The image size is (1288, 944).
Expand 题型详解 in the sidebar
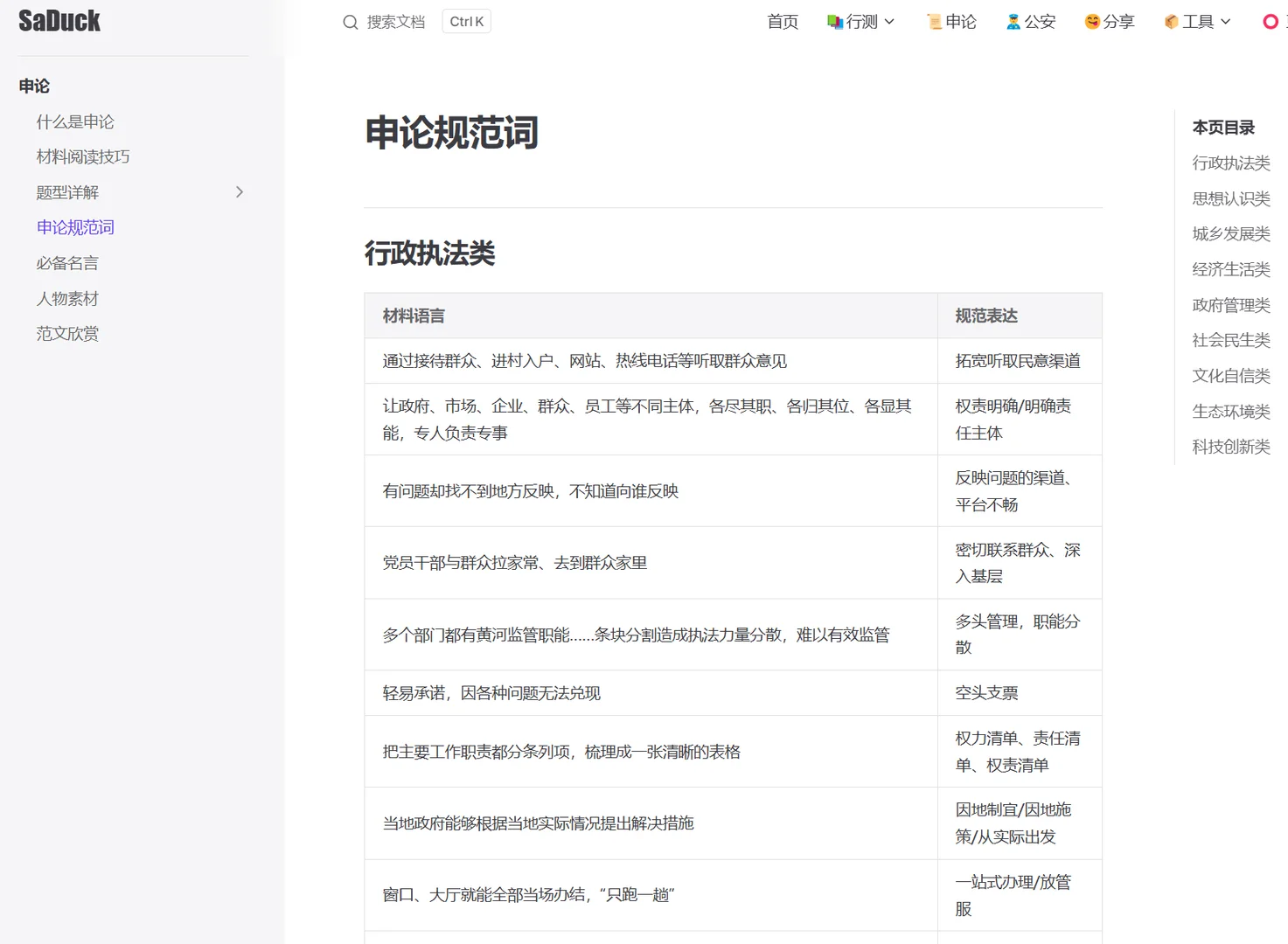pos(239,191)
